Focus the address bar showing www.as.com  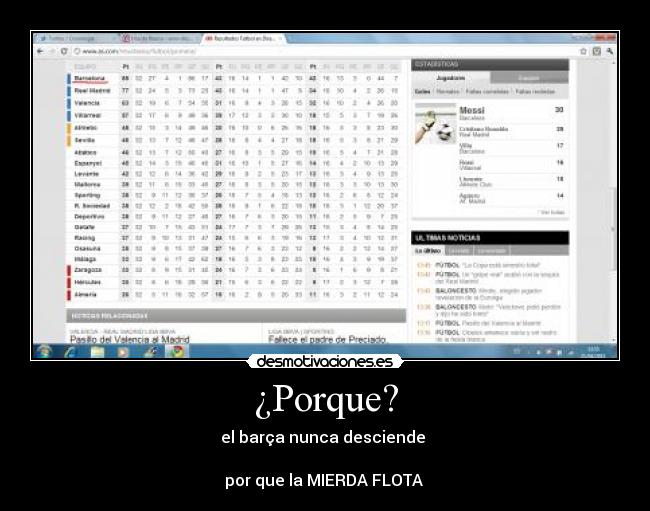[x=323, y=51]
